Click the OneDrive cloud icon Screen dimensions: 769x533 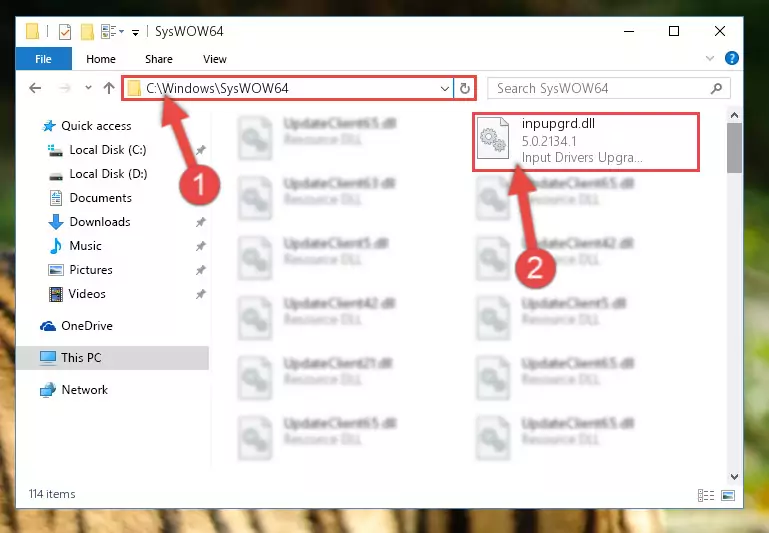48,326
